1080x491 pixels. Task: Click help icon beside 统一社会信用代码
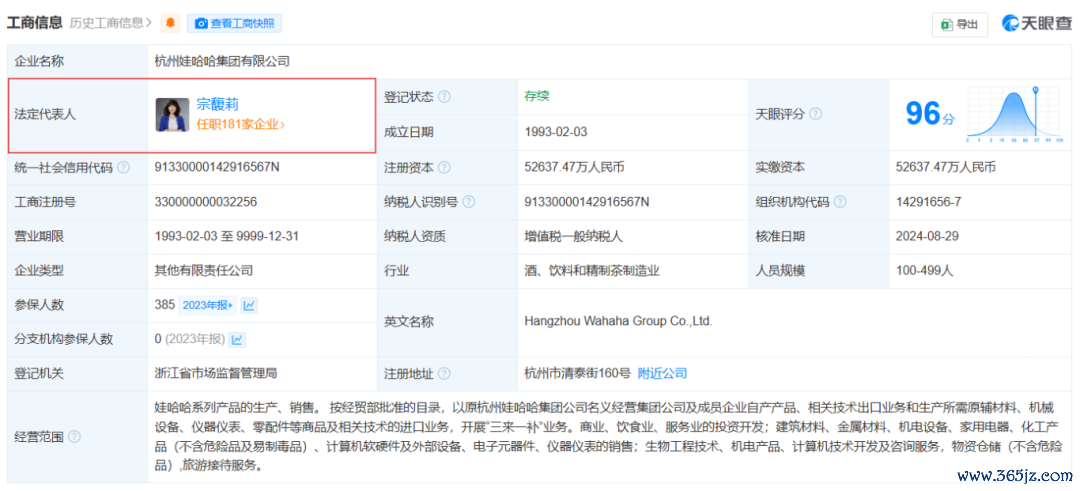(123, 168)
